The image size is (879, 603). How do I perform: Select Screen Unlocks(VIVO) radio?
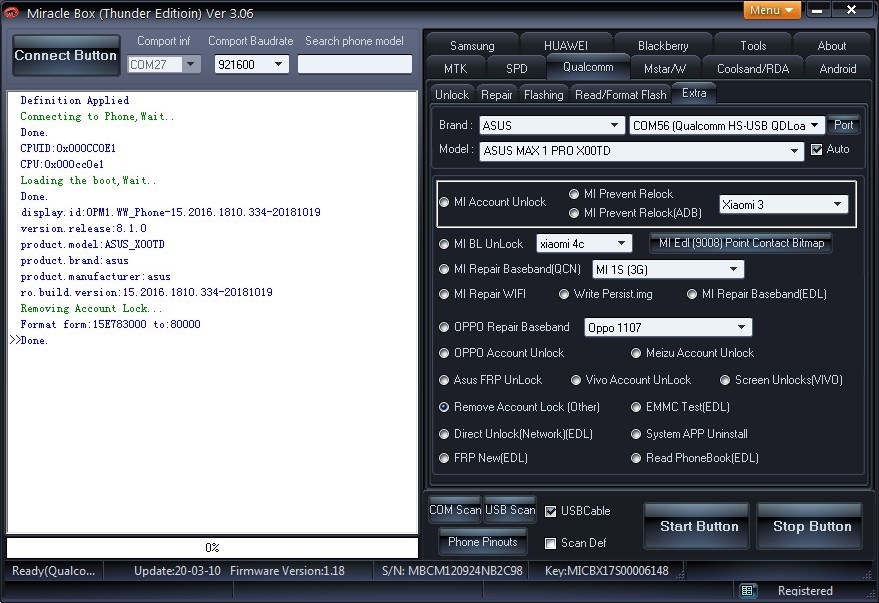725,380
